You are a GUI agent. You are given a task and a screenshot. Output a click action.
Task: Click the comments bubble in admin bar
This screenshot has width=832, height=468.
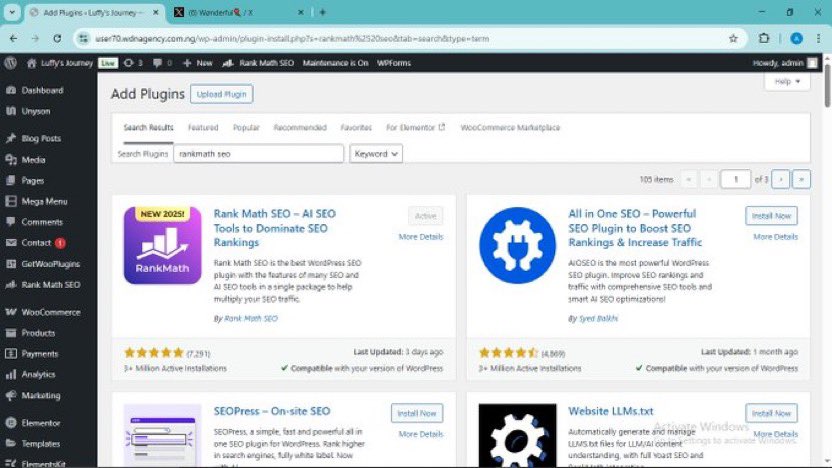point(157,63)
